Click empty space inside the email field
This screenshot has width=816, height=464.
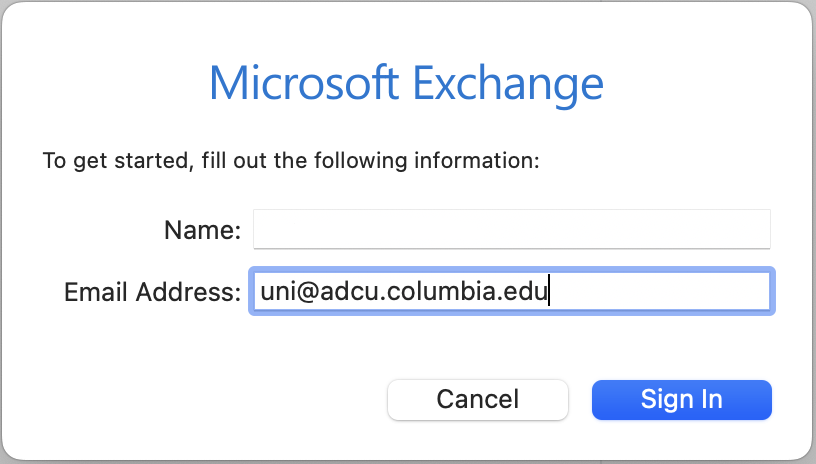[659, 291]
